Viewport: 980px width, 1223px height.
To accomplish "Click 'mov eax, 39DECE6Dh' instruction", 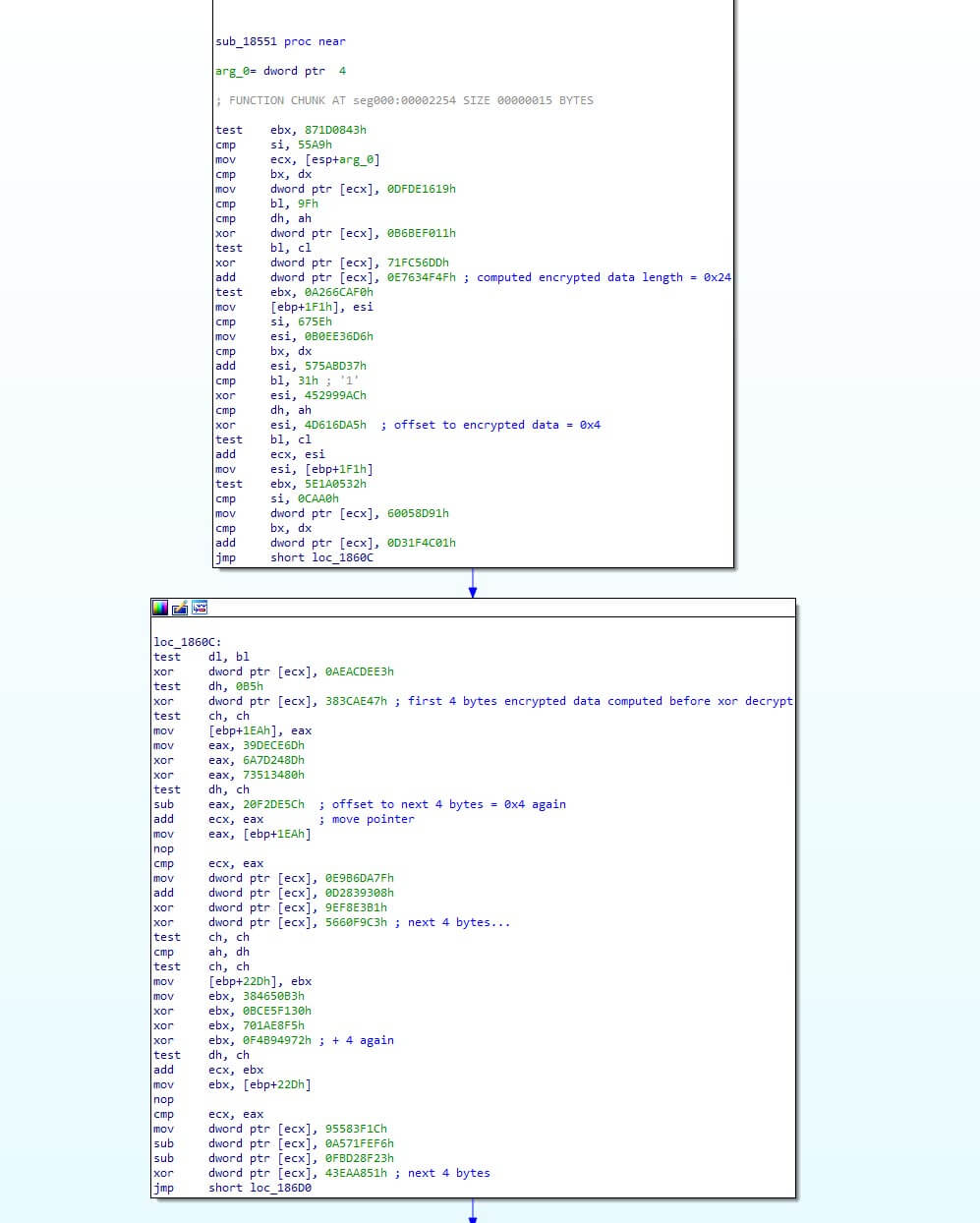I will (229, 745).
